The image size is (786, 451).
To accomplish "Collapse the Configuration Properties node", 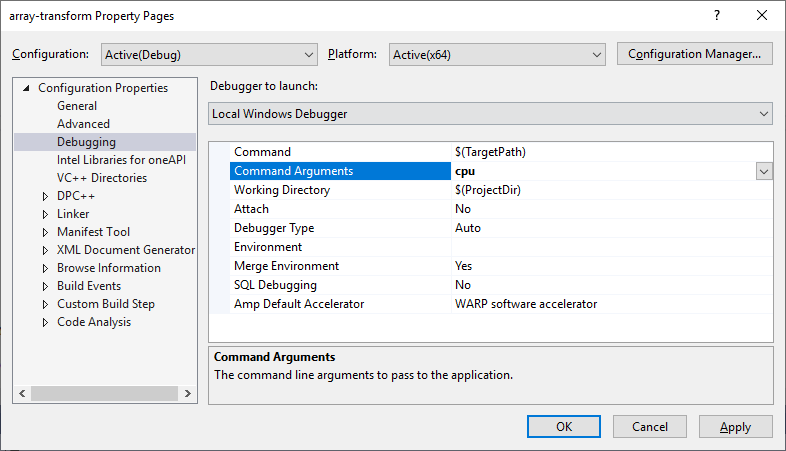I will pyautogui.click(x=26, y=88).
